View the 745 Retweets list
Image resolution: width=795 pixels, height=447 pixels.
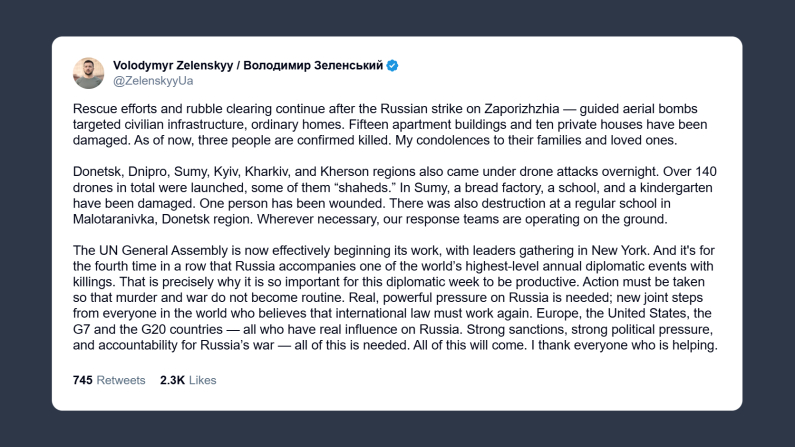point(109,380)
